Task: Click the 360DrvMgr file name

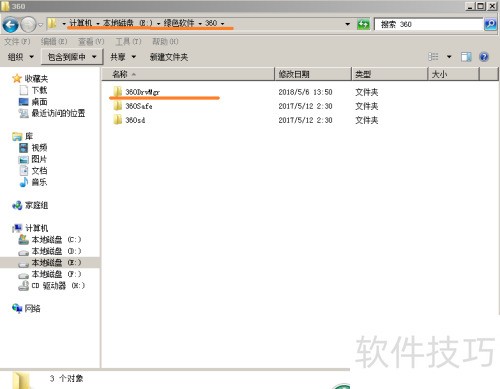Action: pyautogui.click(x=143, y=92)
